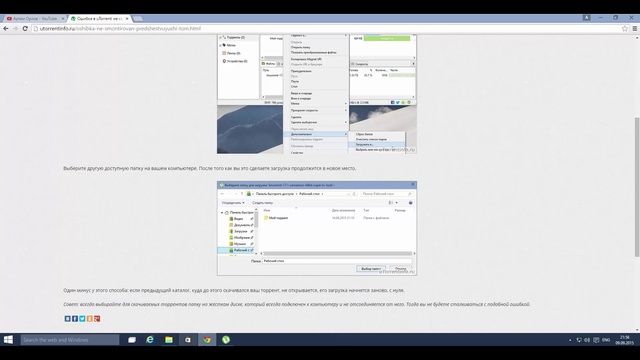The height and width of the screenshot is (360, 640).
Task: Launch Internet Explorer from taskbar
Action: click(150, 340)
